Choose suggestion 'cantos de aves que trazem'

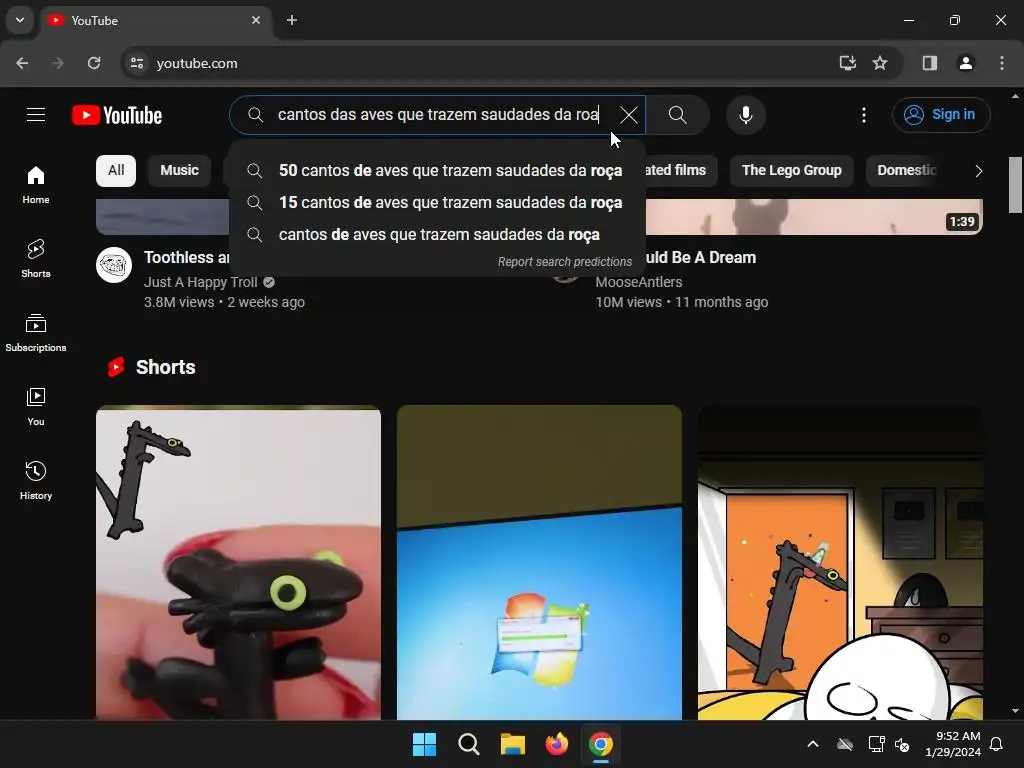437,234
